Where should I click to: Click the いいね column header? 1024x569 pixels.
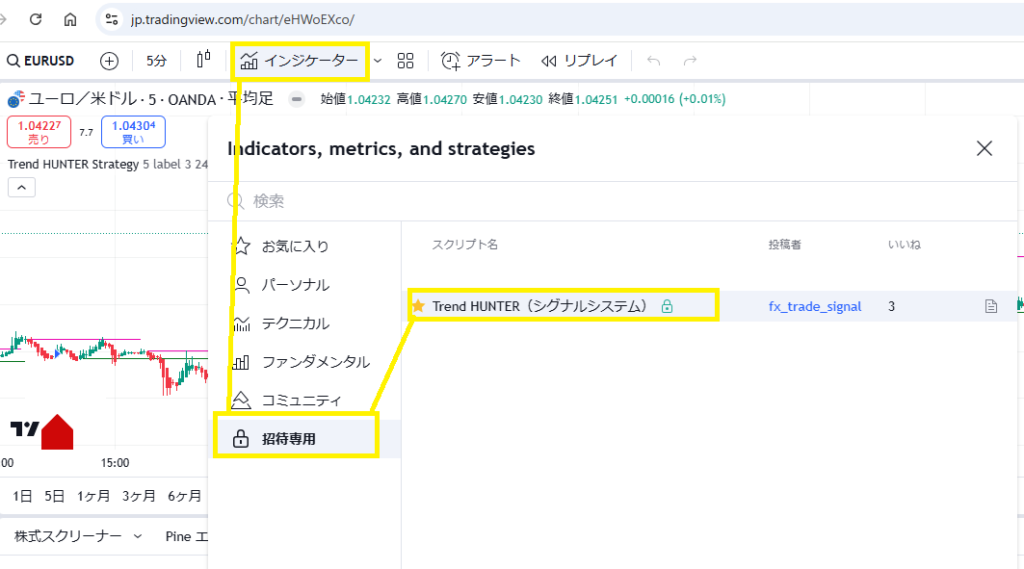pyautogui.click(x=904, y=244)
